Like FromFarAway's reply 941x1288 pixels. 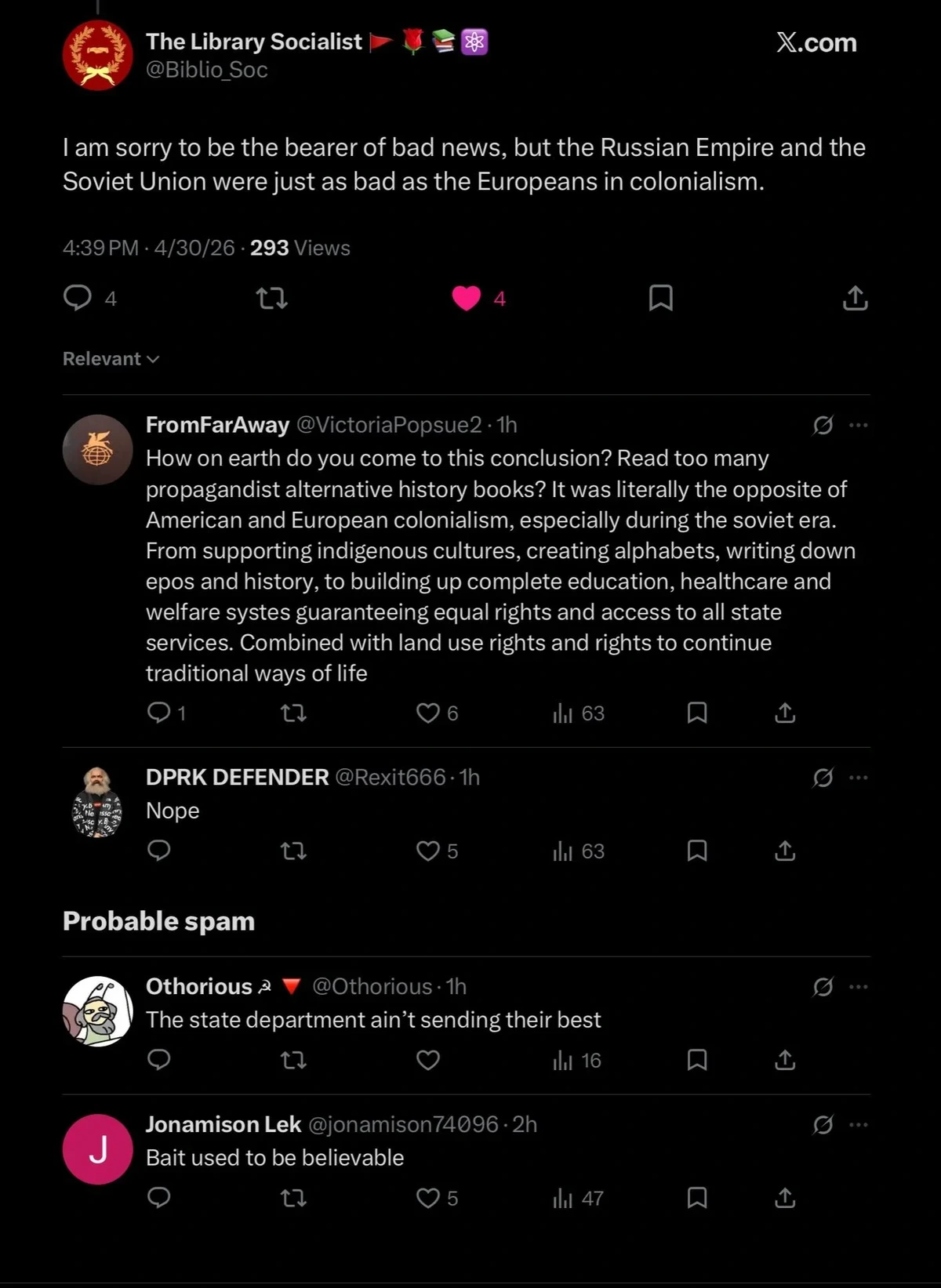pyautogui.click(x=427, y=713)
